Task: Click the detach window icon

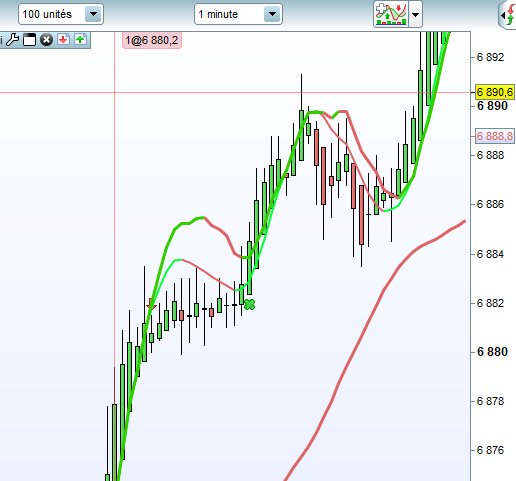Action: click(29, 40)
